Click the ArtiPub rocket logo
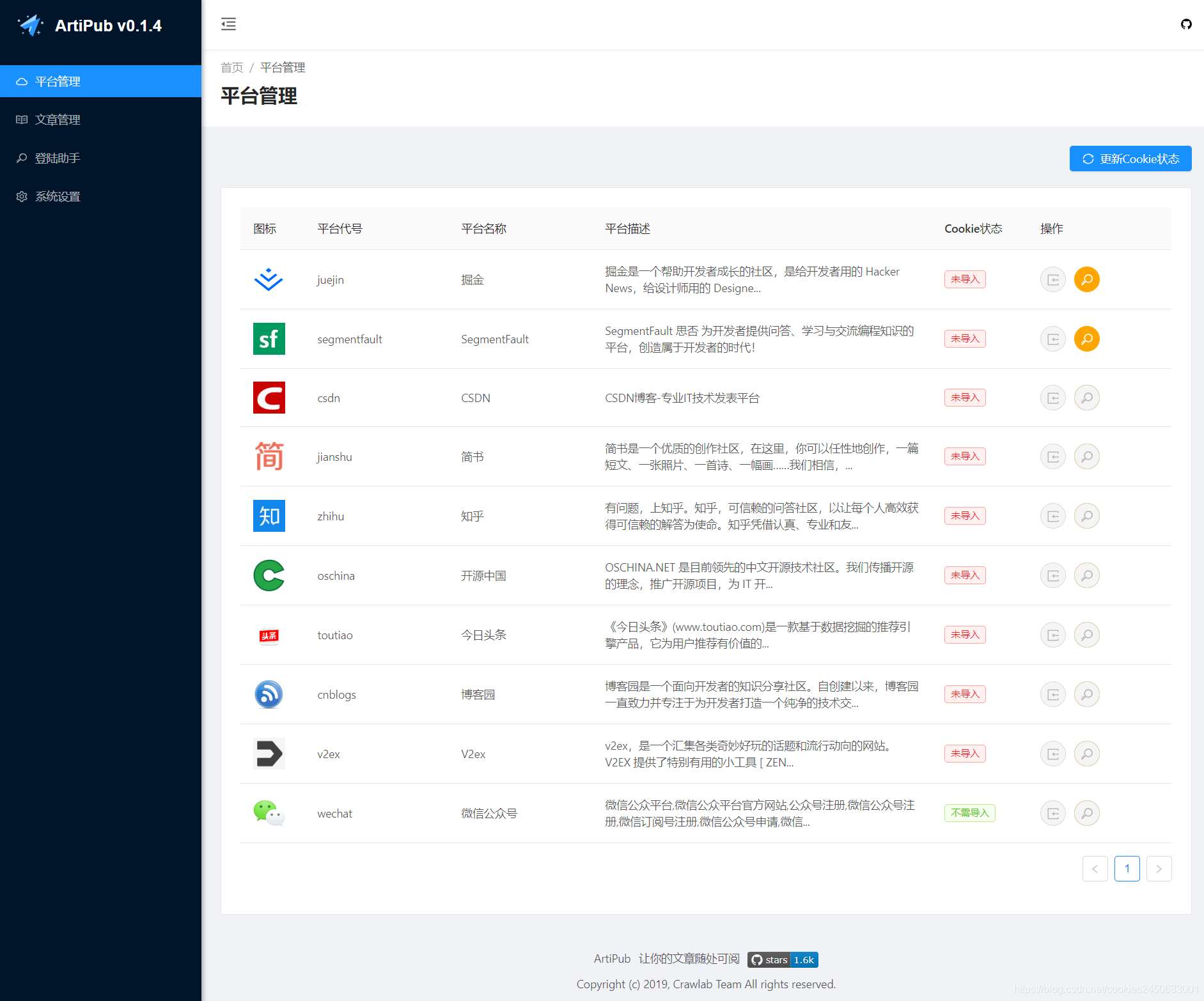The height and width of the screenshot is (1001, 1204). (x=30, y=26)
